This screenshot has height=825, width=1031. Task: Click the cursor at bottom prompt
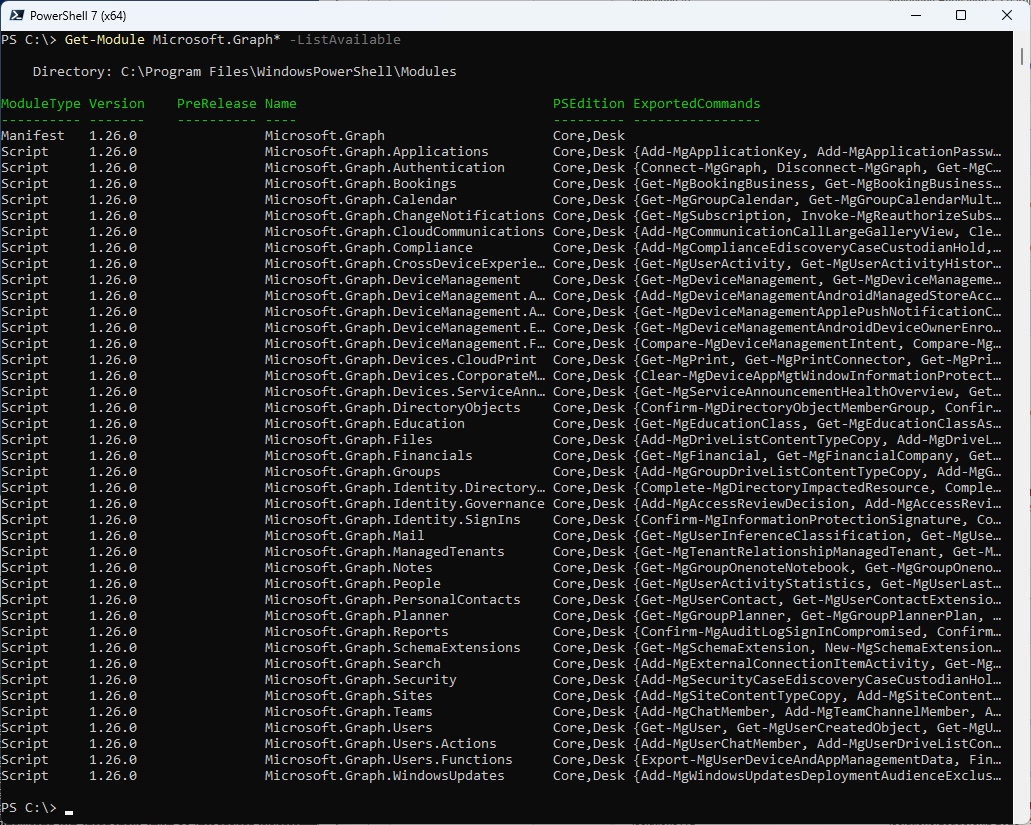[x=69, y=813]
